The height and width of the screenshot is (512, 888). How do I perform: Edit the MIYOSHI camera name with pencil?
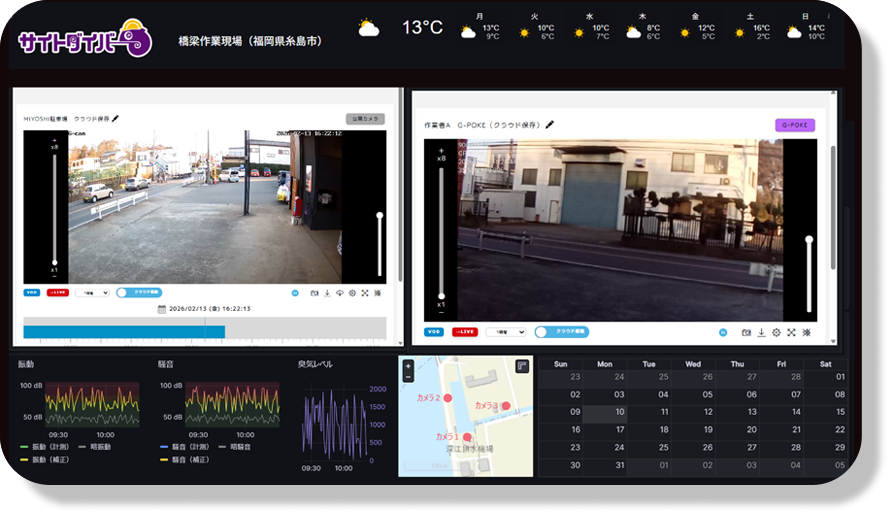pyautogui.click(x=115, y=118)
